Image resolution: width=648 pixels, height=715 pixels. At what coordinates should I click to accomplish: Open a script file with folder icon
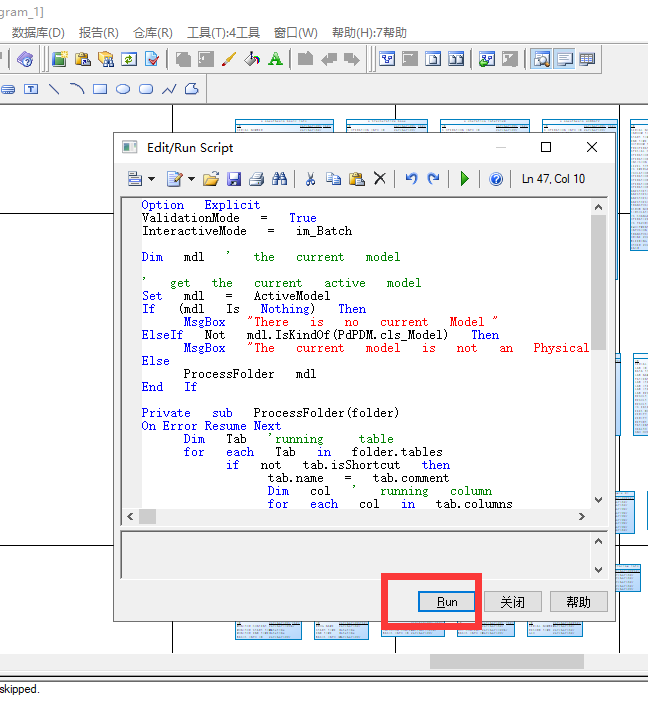tap(211, 179)
